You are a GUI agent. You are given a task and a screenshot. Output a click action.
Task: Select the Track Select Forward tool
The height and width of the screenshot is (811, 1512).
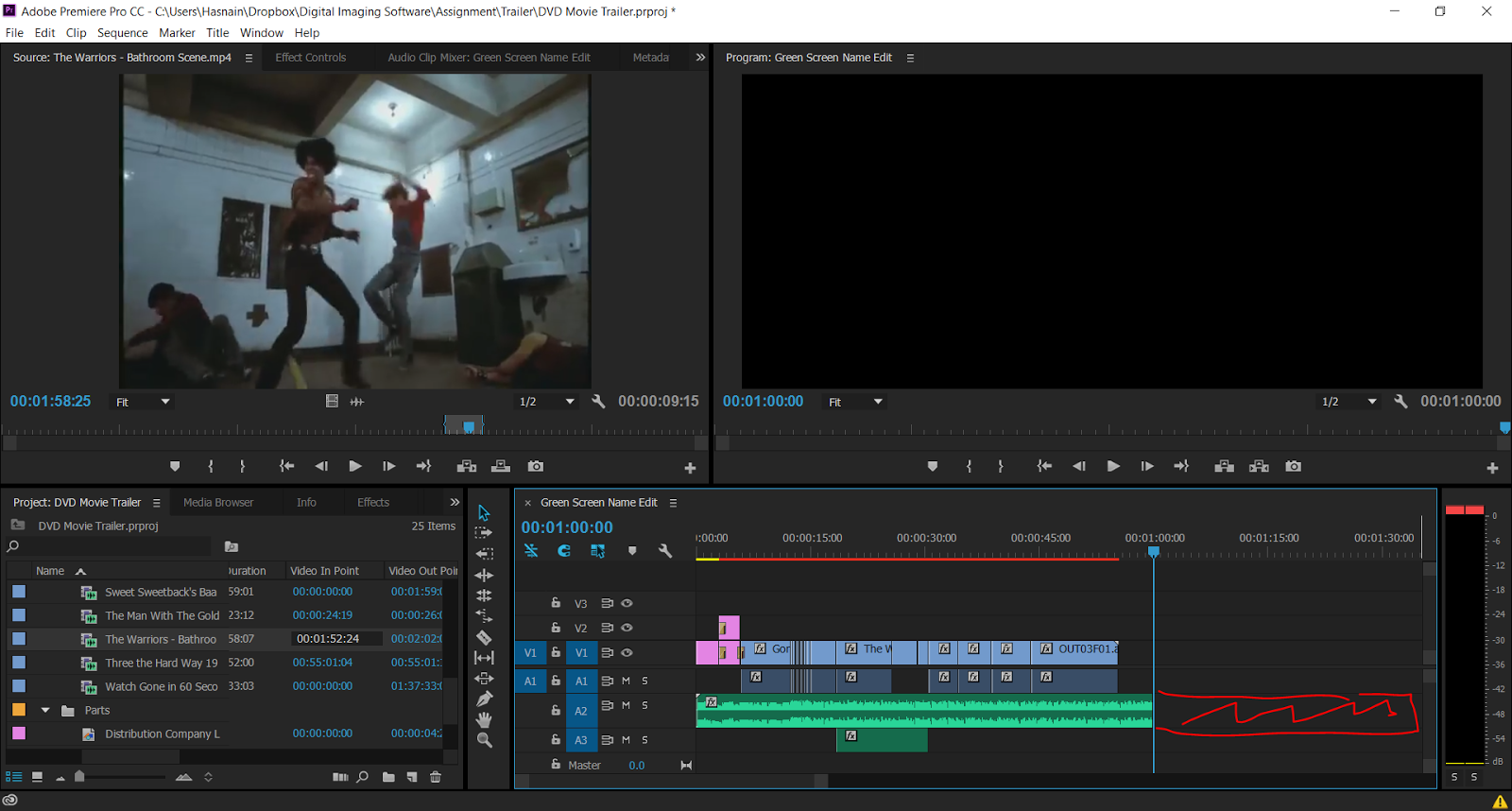click(x=484, y=533)
